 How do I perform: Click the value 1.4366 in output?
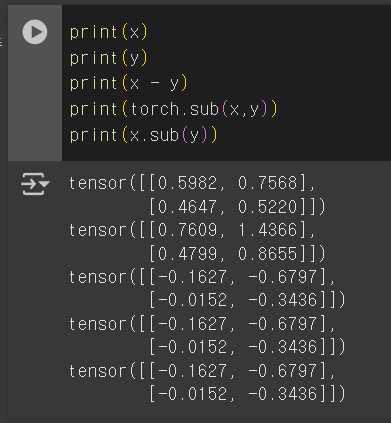point(267,230)
